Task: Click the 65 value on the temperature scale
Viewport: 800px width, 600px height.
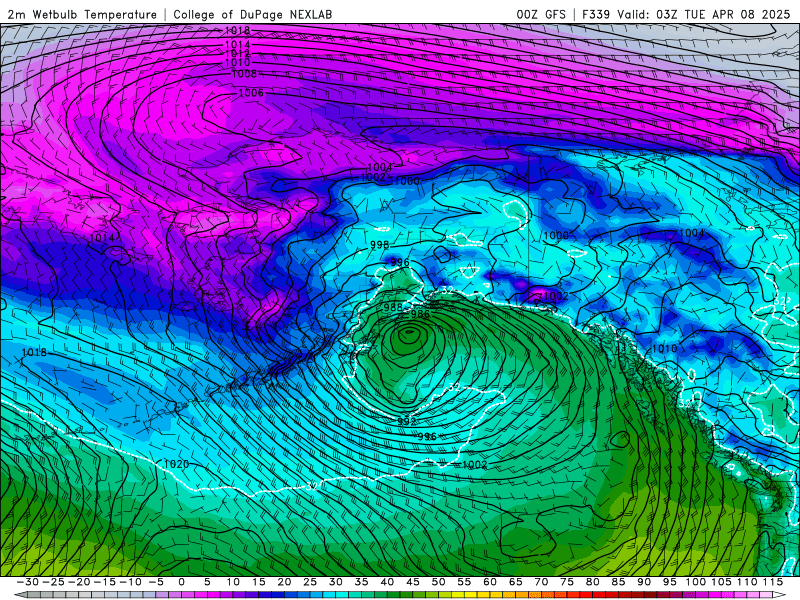Action: pos(515,582)
